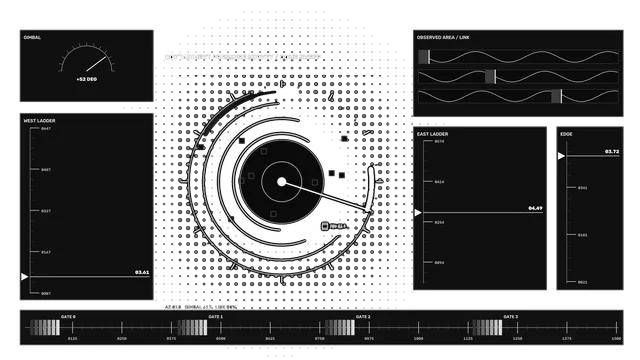Click the AZ / GIMBAL / LINK status line
The height and width of the screenshot is (360, 640).
200,307
